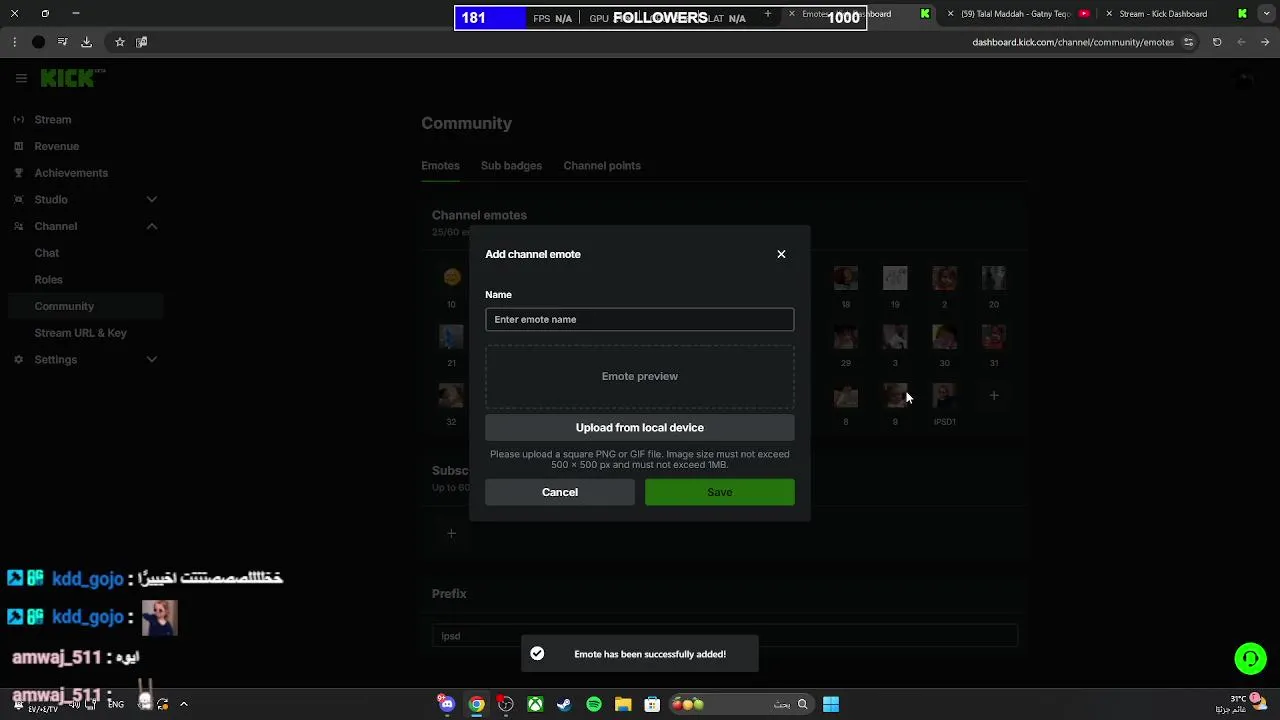Show hidden system tray icons
The width and height of the screenshot is (1280, 720).
[x=183, y=704]
